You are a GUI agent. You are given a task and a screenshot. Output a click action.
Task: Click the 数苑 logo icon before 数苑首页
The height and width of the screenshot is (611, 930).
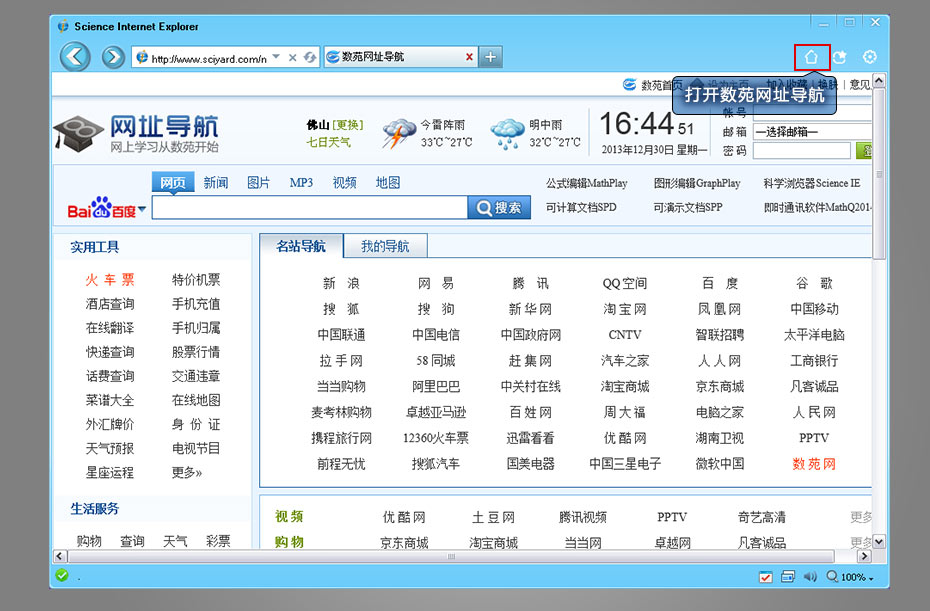coord(629,85)
